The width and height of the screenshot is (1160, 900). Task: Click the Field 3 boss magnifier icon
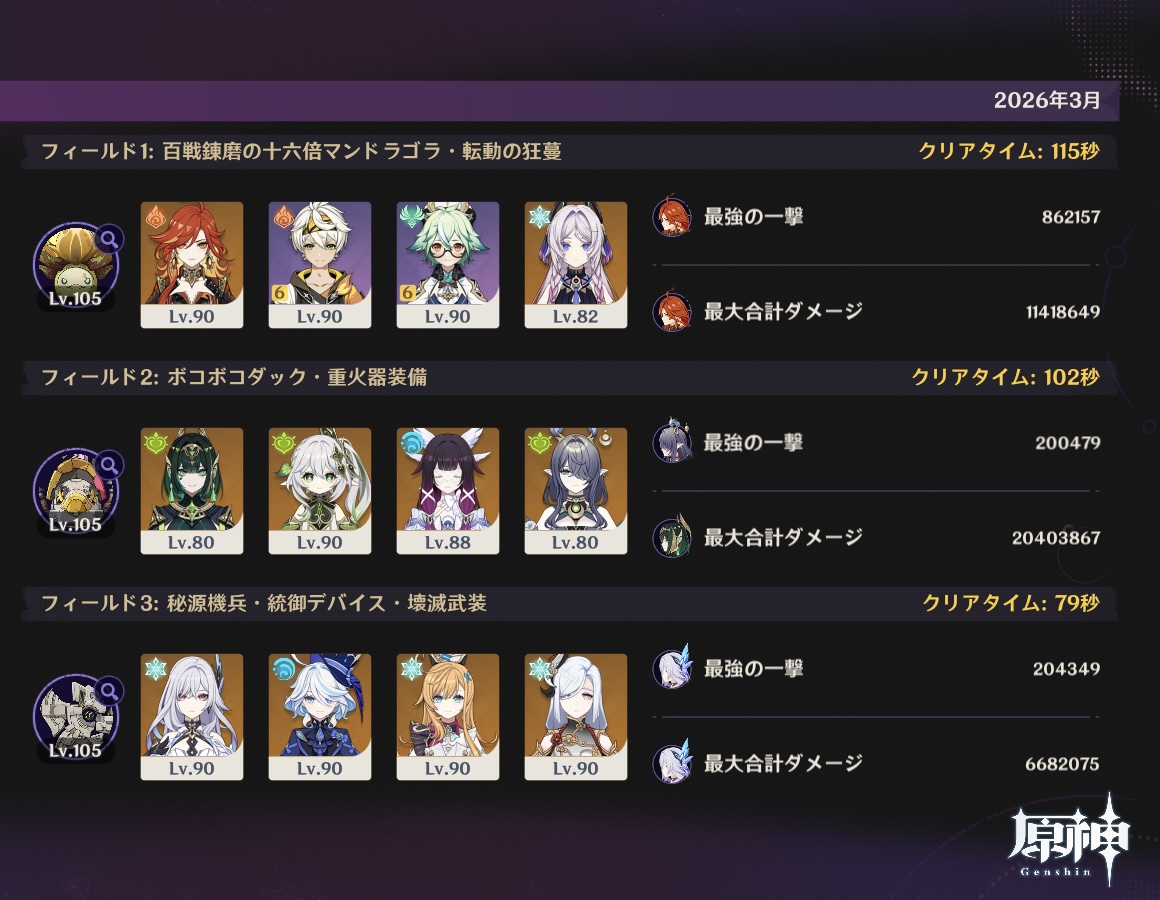tap(109, 691)
